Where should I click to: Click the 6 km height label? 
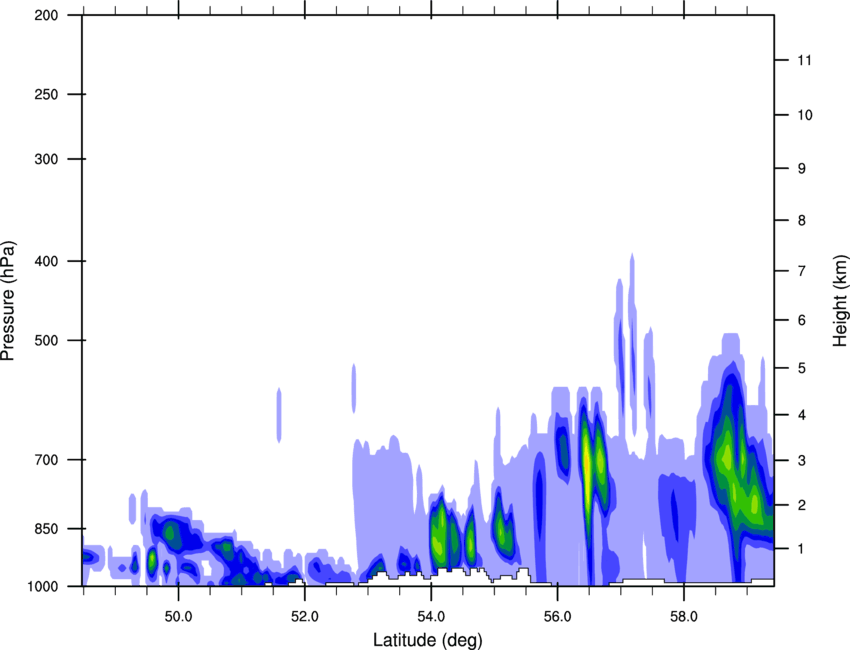(x=802, y=320)
